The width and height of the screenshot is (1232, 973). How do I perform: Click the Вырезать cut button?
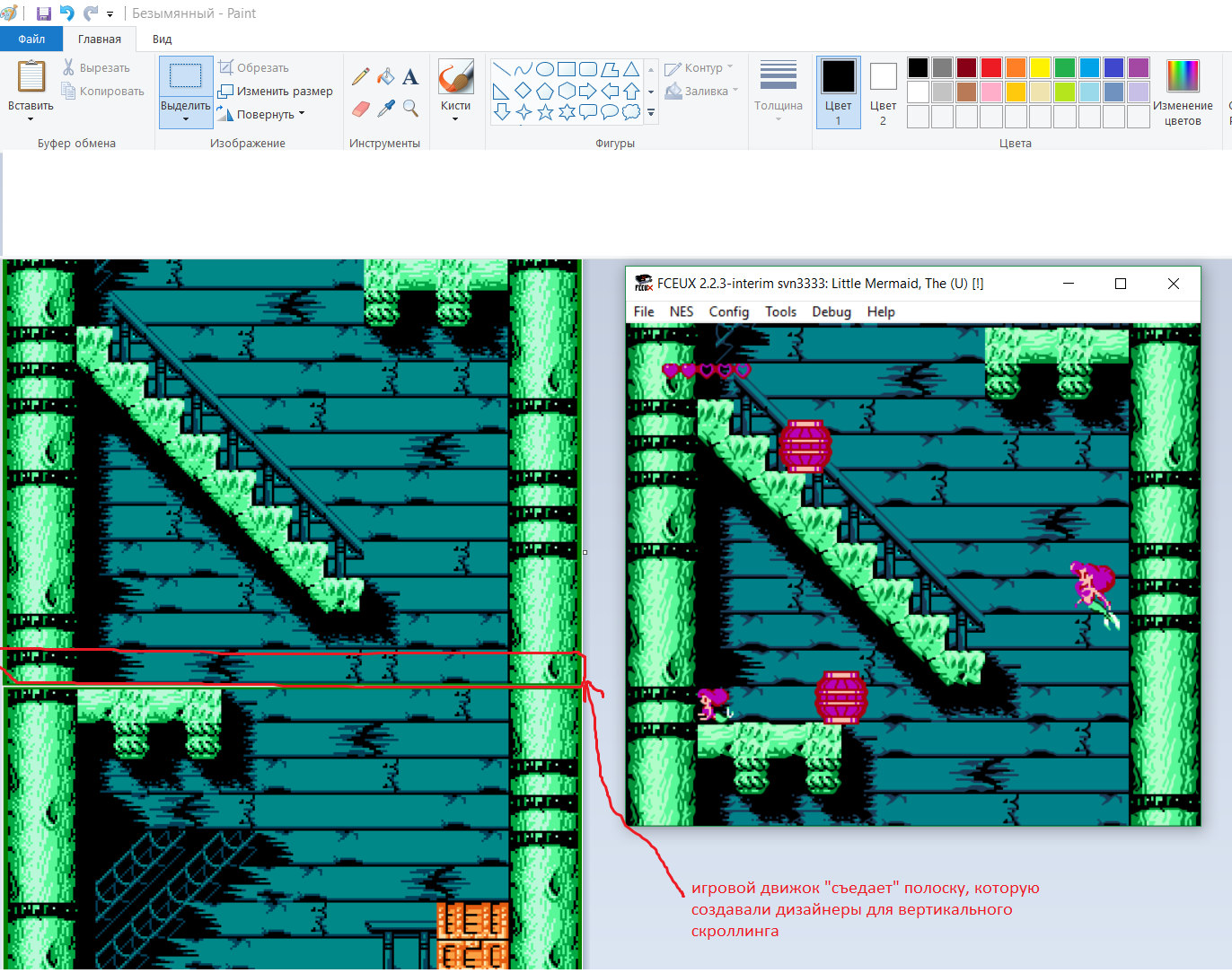pos(96,67)
